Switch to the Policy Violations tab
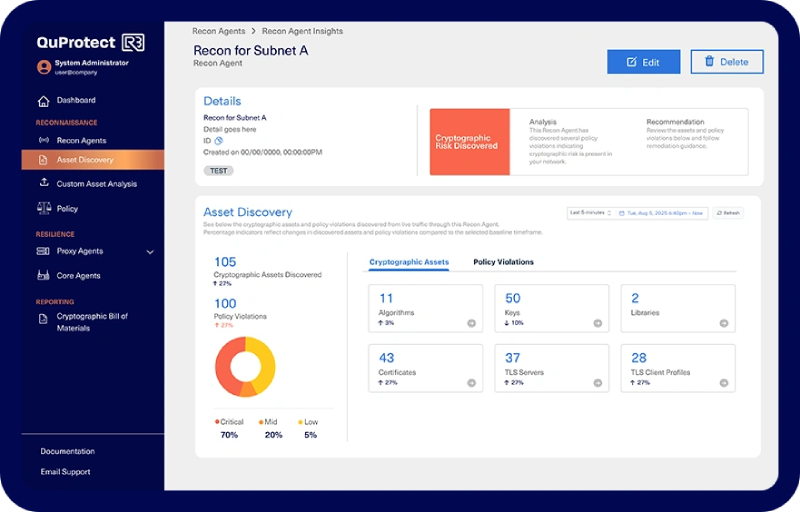800x512 pixels. (503, 262)
